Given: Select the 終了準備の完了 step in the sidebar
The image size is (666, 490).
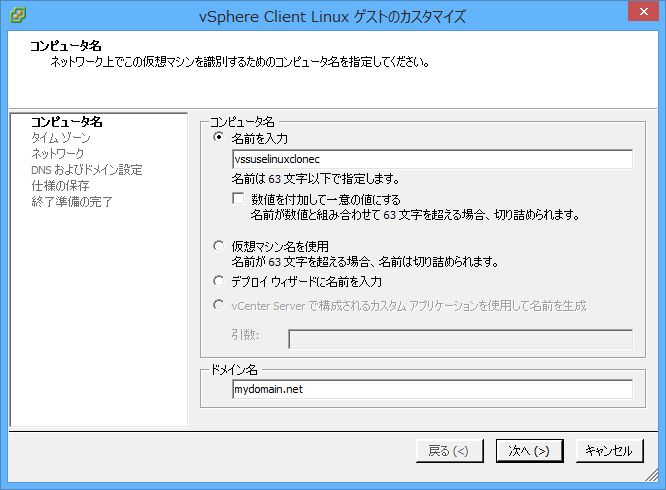Looking at the screenshot, I should 72,201.
